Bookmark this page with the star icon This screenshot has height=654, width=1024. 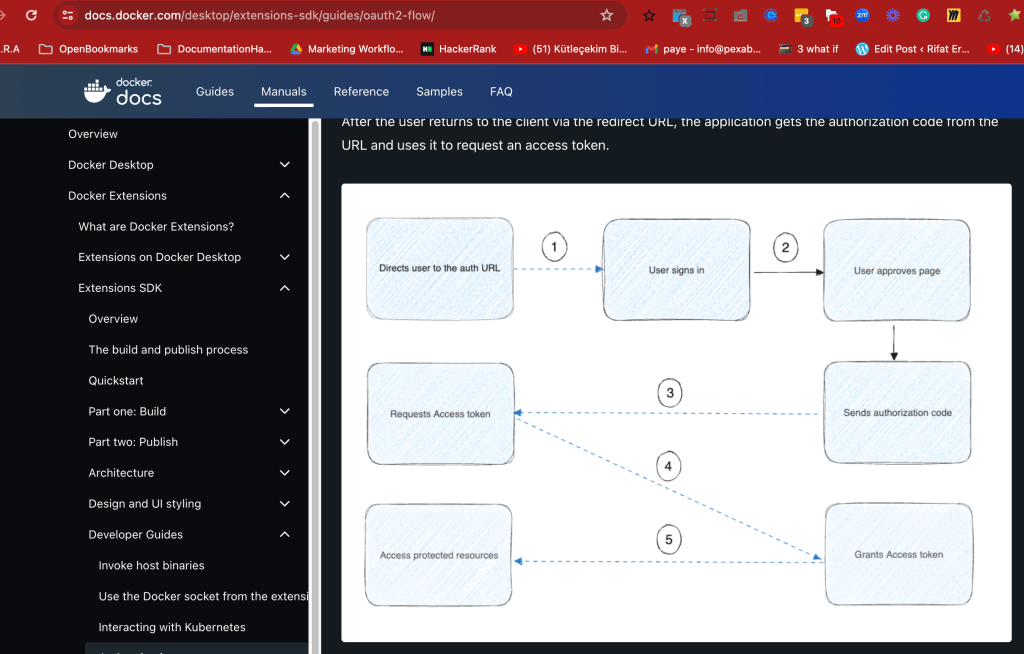pyautogui.click(x=607, y=15)
